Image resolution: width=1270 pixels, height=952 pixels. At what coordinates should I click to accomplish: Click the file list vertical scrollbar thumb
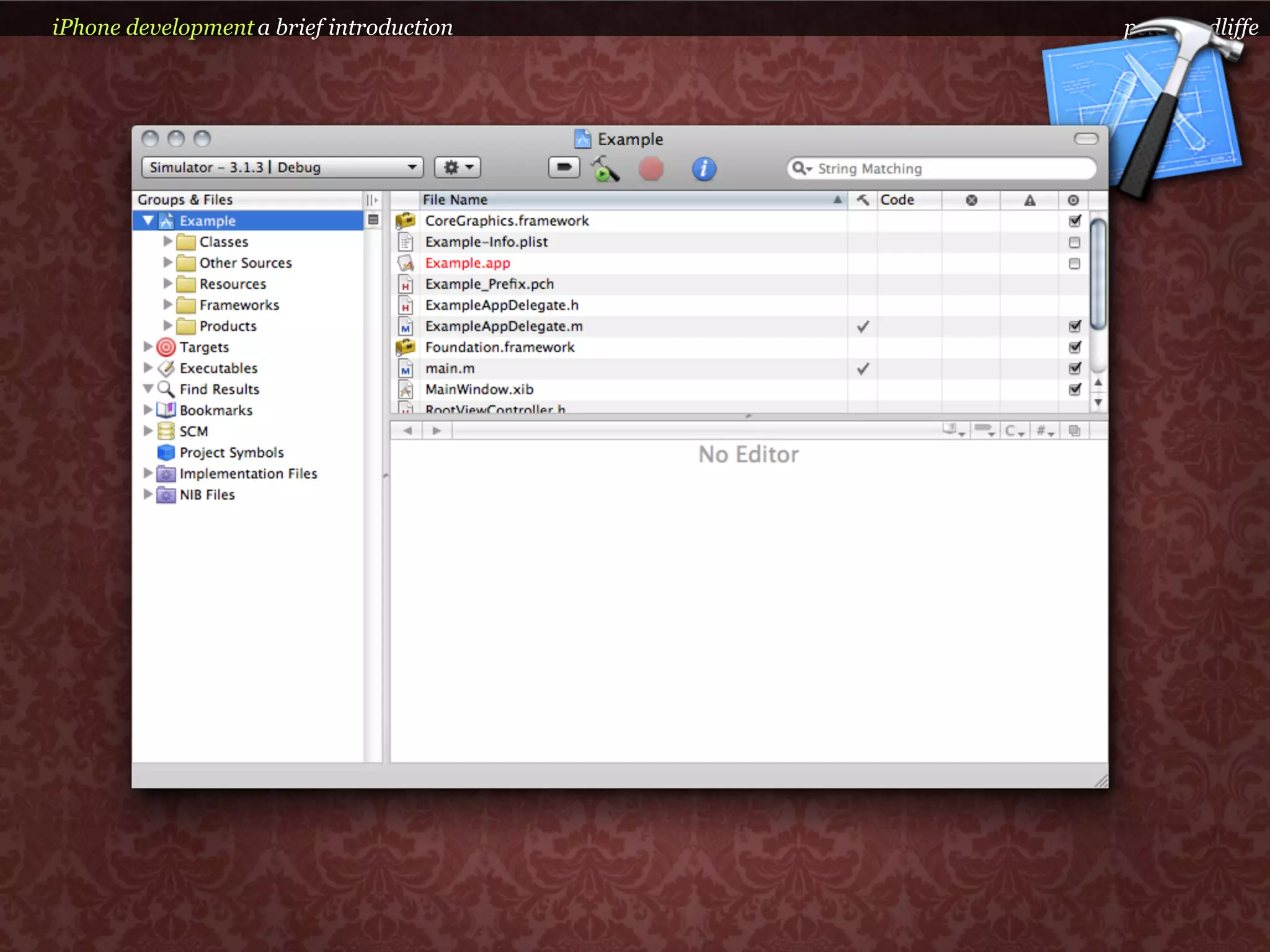coord(1098,273)
